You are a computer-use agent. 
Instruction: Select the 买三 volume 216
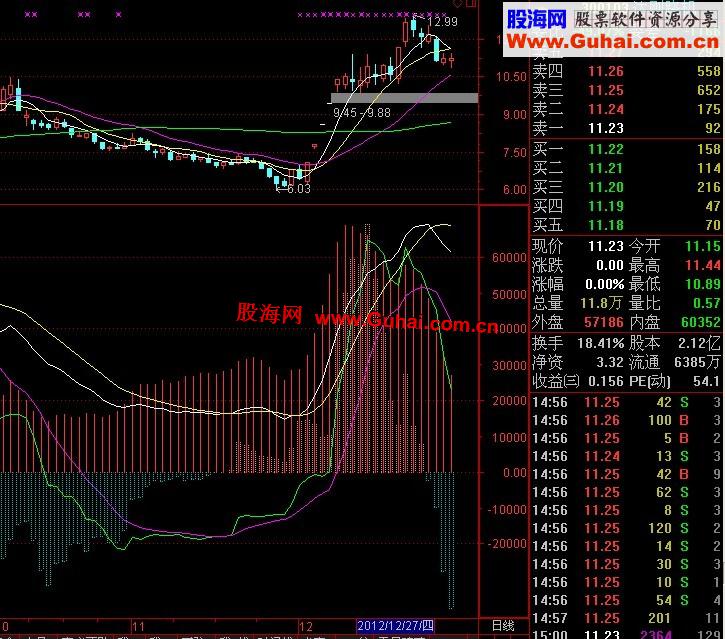click(x=709, y=187)
